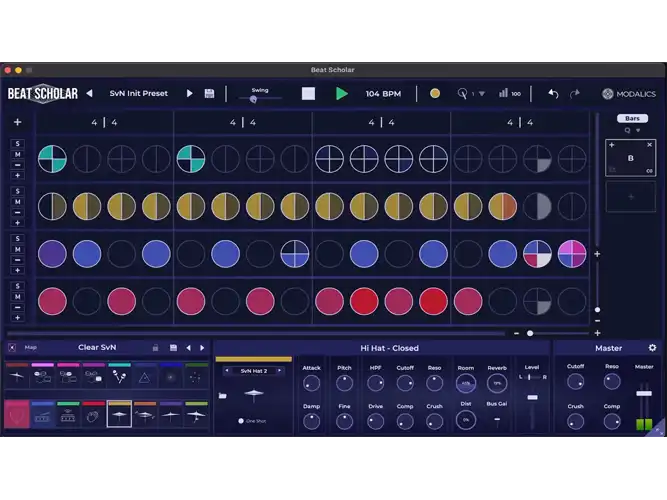Mute the blue third track
The height and width of the screenshot is (500, 667).
click(17, 249)
